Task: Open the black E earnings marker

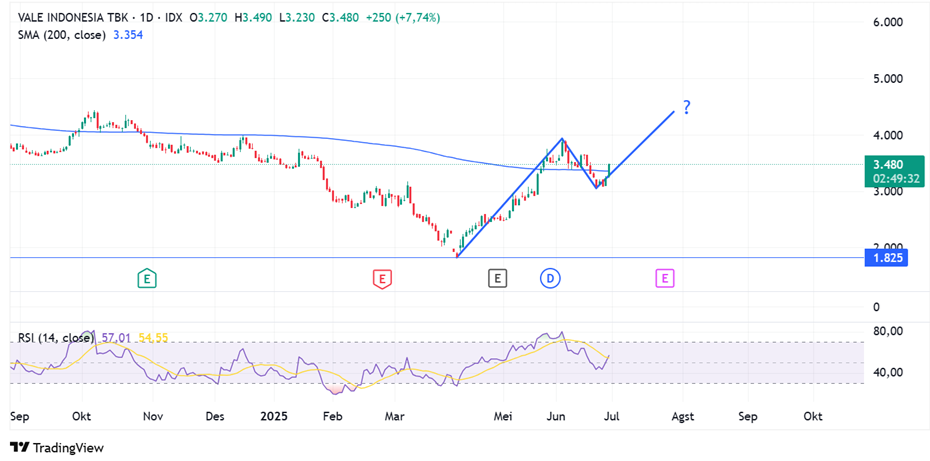Action: click(497, 277)
